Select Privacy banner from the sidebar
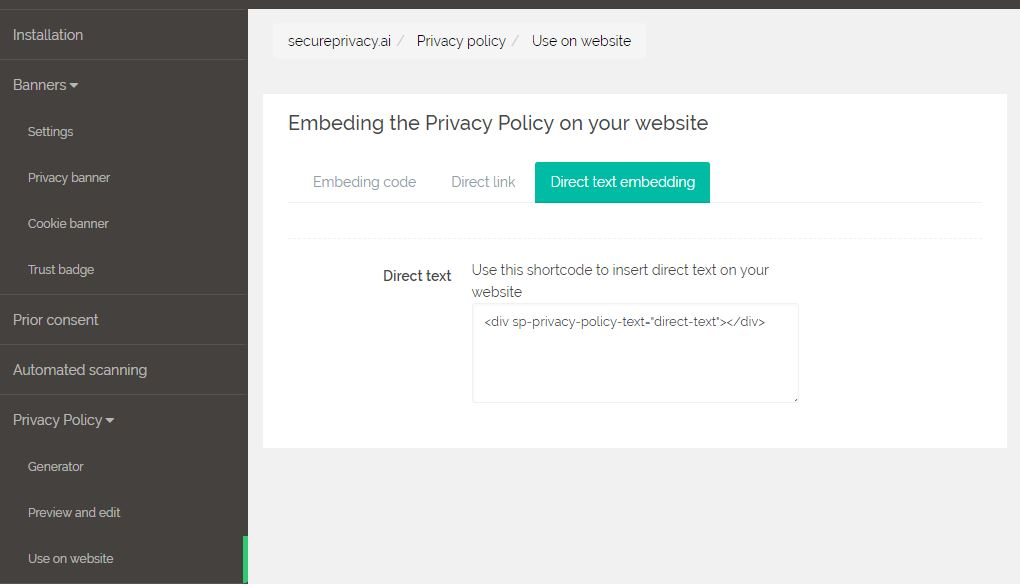This screenshot has height=584, width=1020. (x=68, y=177)
